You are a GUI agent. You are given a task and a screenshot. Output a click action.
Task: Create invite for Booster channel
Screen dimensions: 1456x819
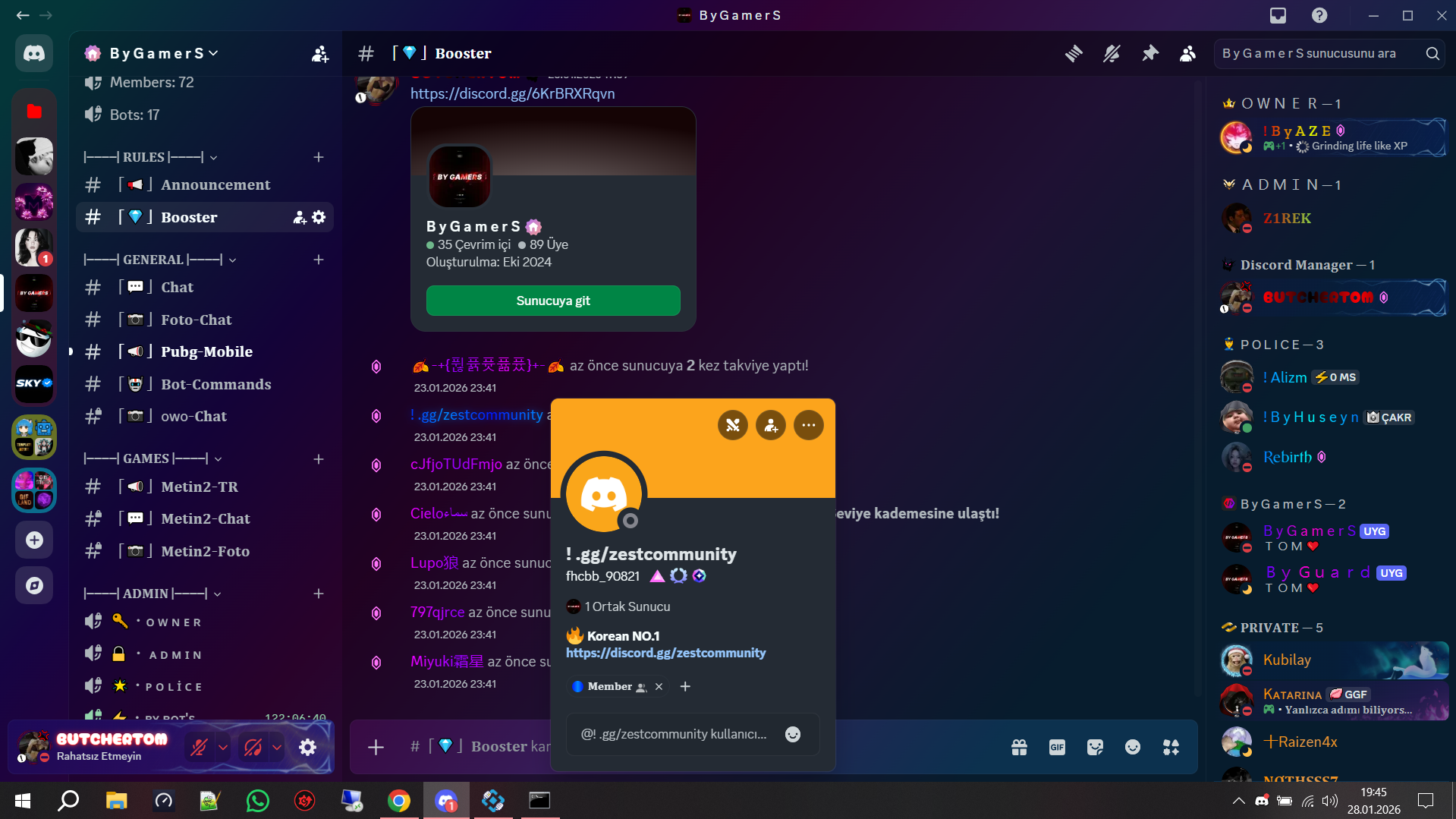point(300,217)
